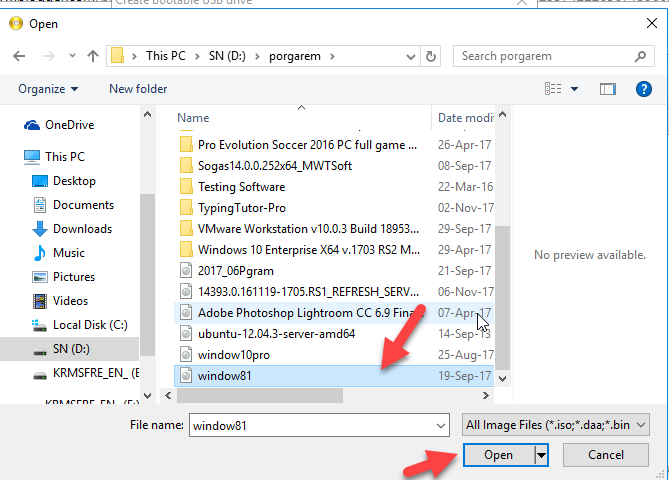The image size is (669, 480).
Task: Click the Documents page icon
Action: (40, 205)
